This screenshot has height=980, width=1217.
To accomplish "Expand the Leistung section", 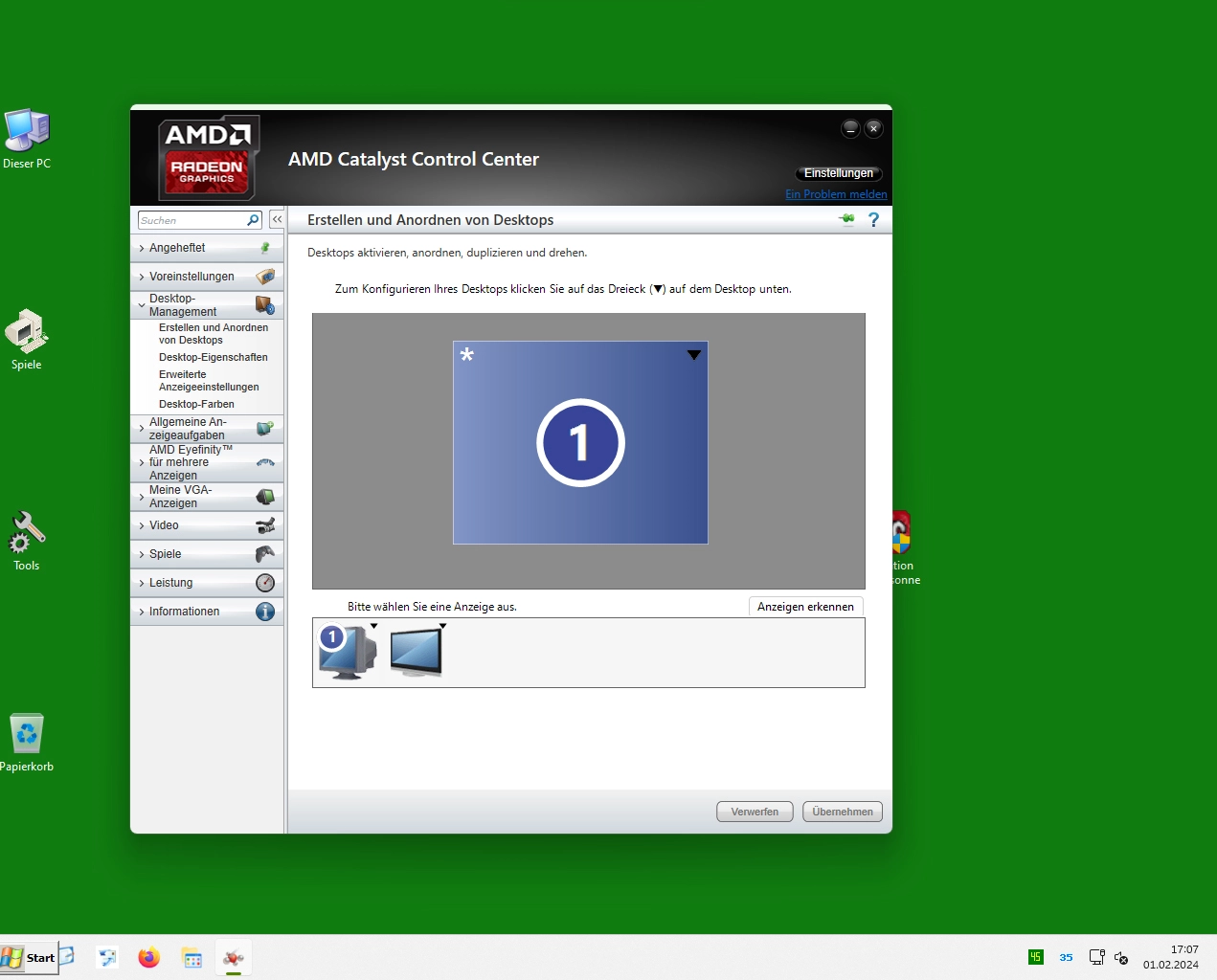I will coord(207,583).
